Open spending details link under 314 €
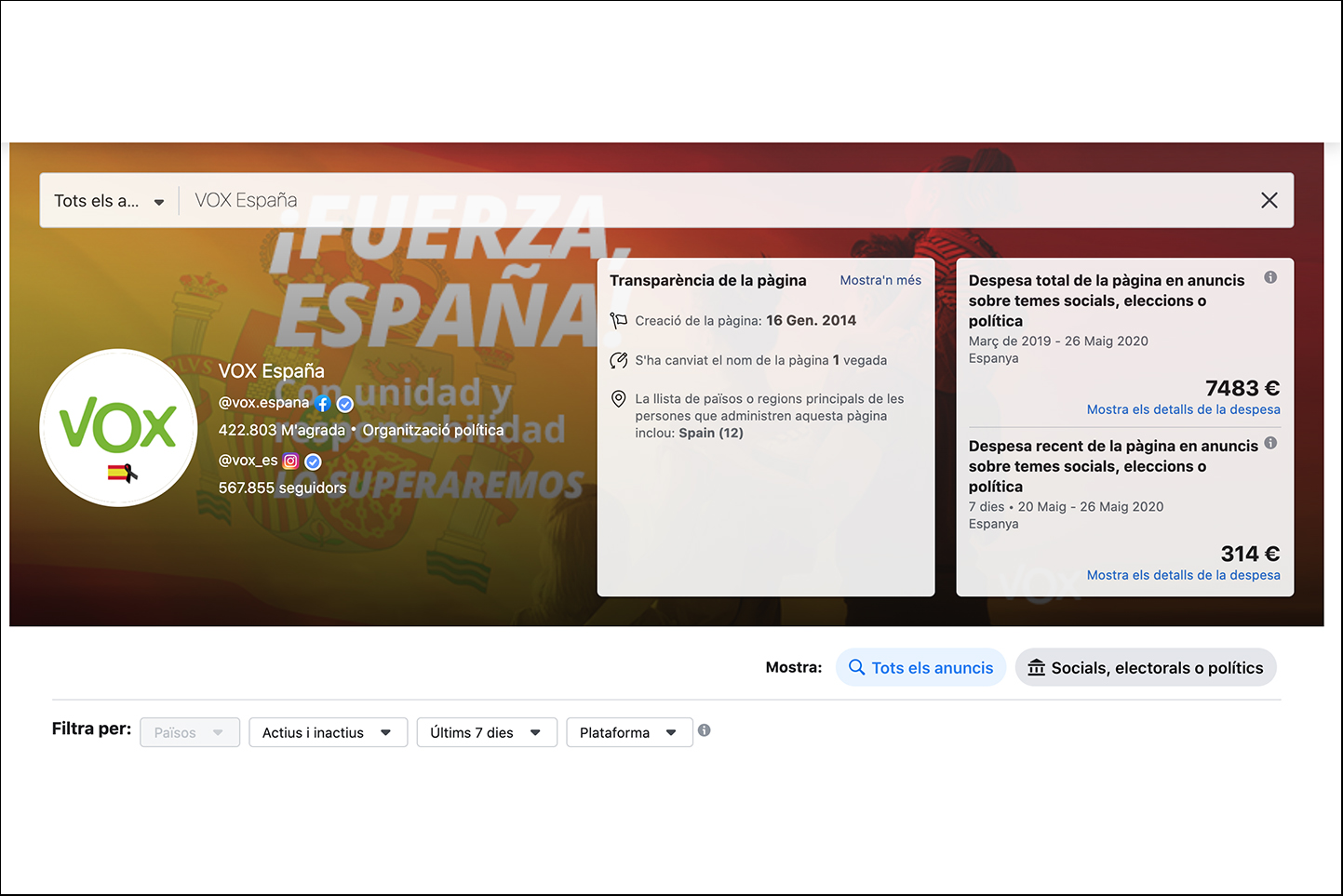The image size is (1343, 896). tap(1183, 575)
